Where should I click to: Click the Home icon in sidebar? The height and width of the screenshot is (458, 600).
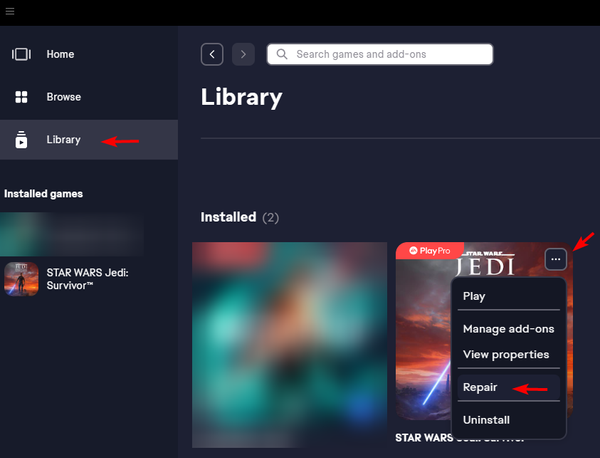coord(21,54)
